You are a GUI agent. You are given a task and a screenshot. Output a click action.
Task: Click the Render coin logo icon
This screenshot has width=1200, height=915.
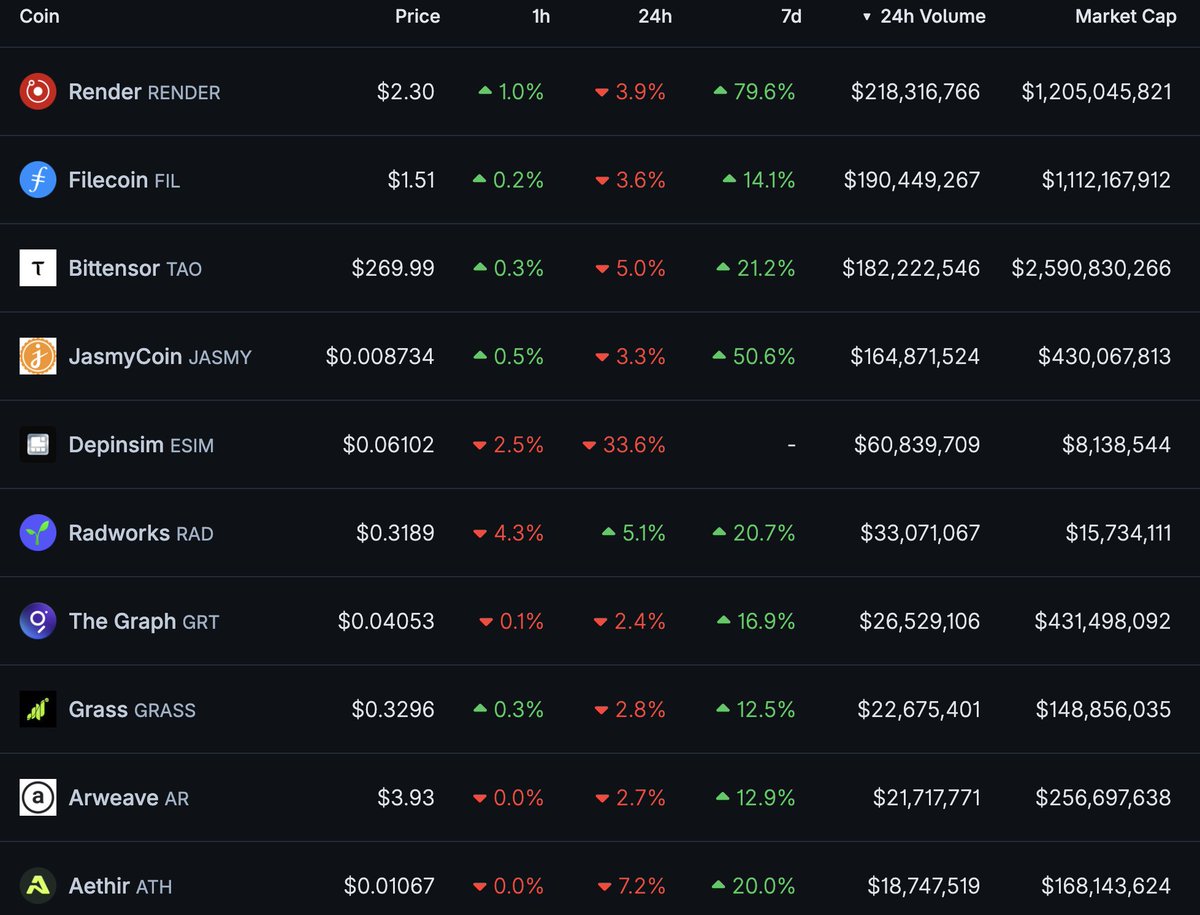coord(38,92)
